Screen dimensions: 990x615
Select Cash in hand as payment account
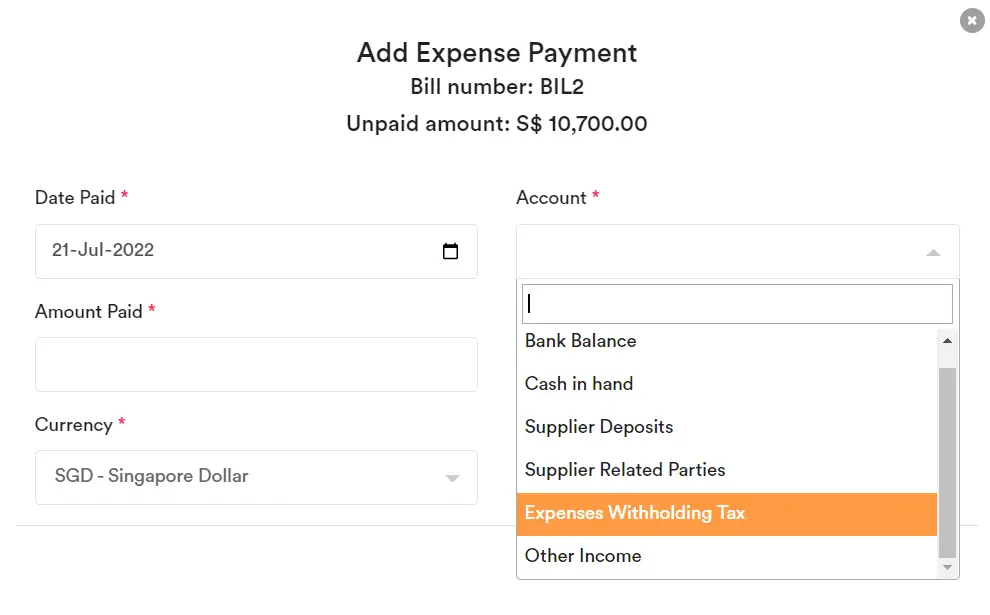[579, 384]
